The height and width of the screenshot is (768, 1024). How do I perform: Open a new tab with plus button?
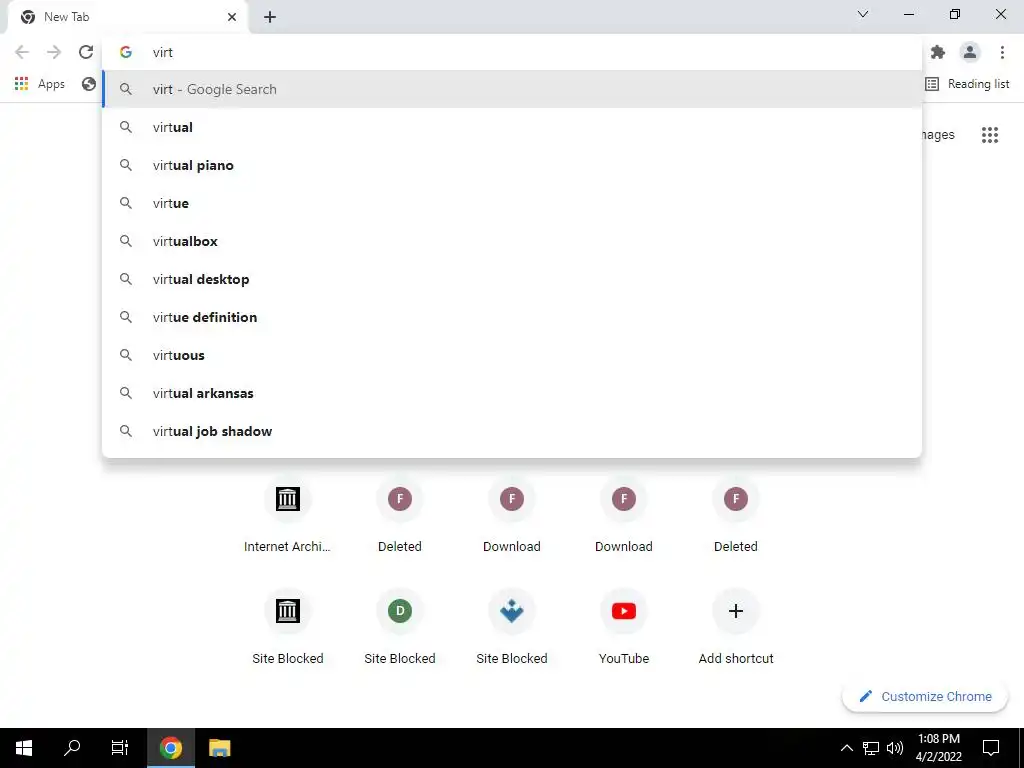[x=270, y=17]
